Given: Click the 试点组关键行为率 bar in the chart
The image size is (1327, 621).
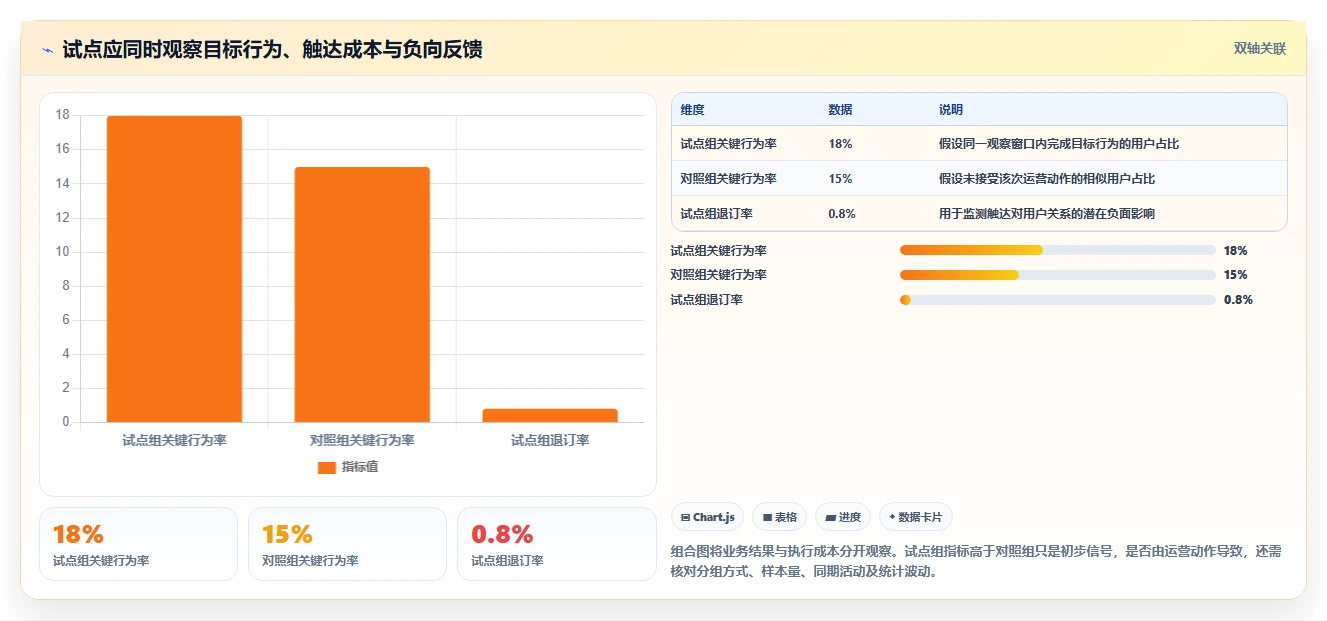Looking at the screenshot, I should pyautogui.click(x=174, y=269).
